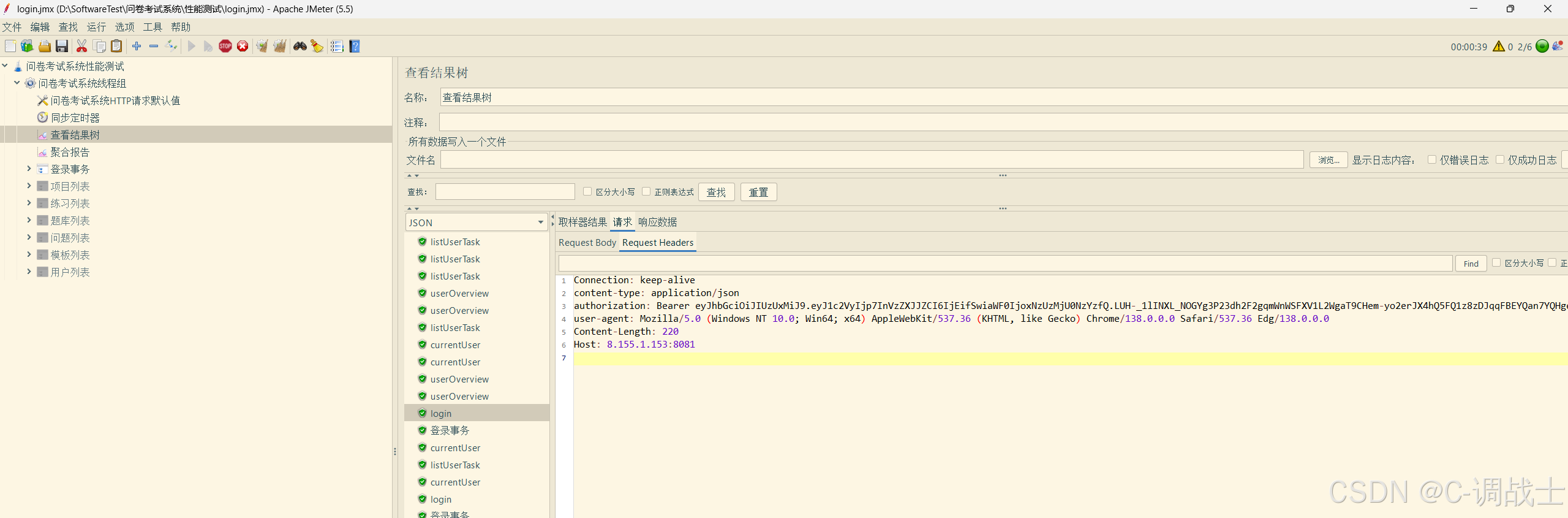Expand the 问题列表 tree node
The image size is (1568, 518).
coord(29,237)
